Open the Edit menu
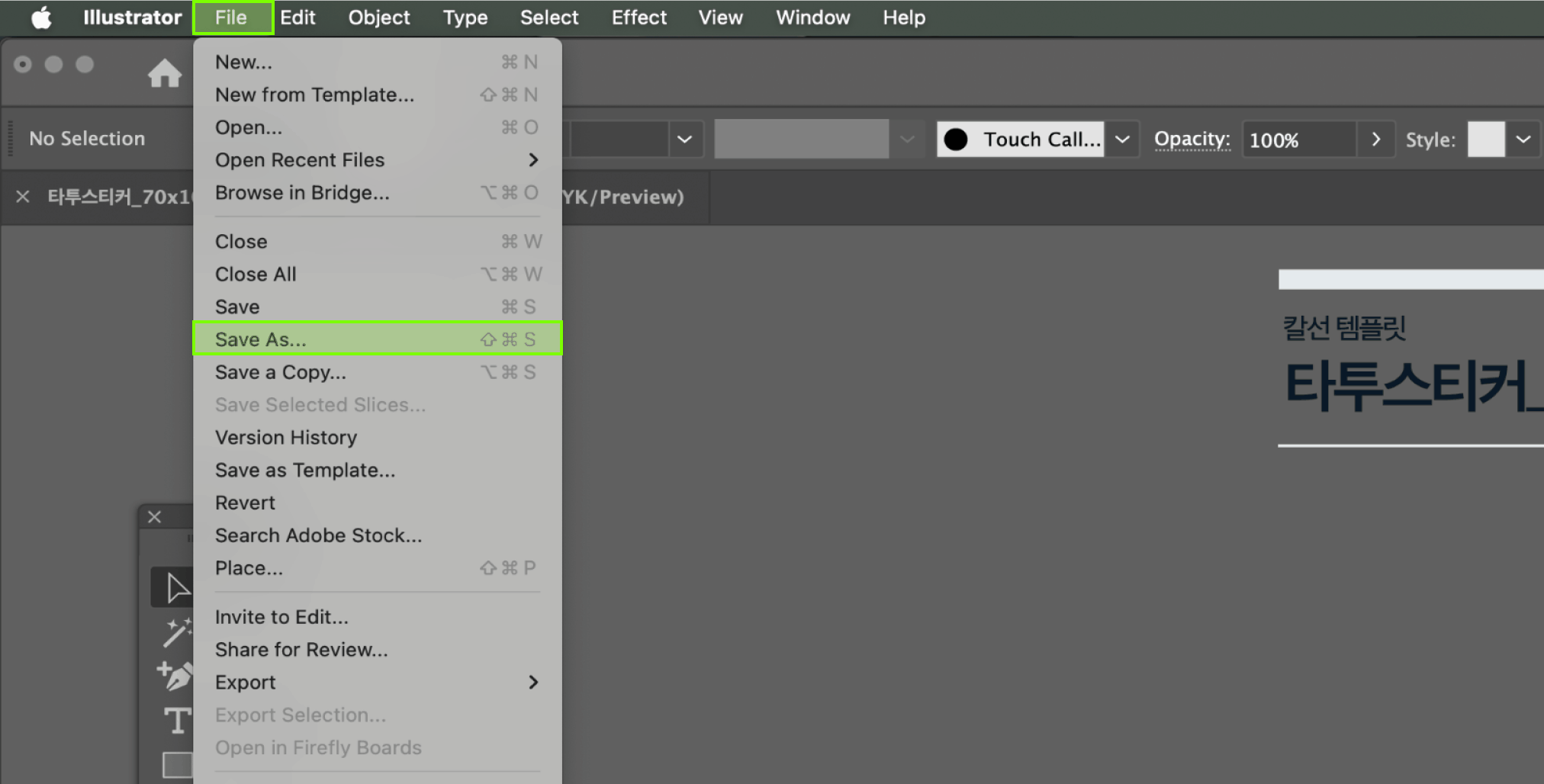The height and width of the screenshot is (784, 1544). coord(298,18)
